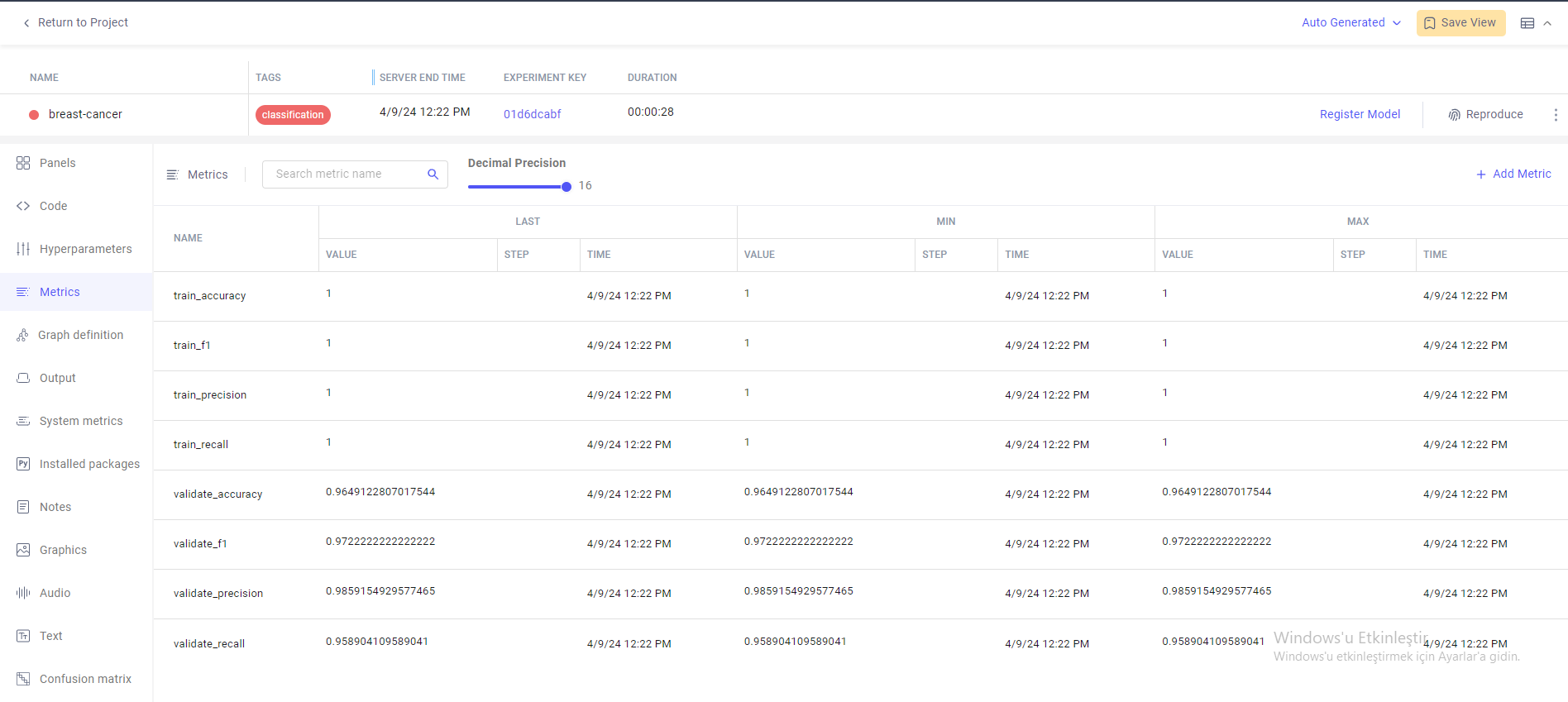Click the classification tag badge
1568x702 pixels.
pos(293,115)
